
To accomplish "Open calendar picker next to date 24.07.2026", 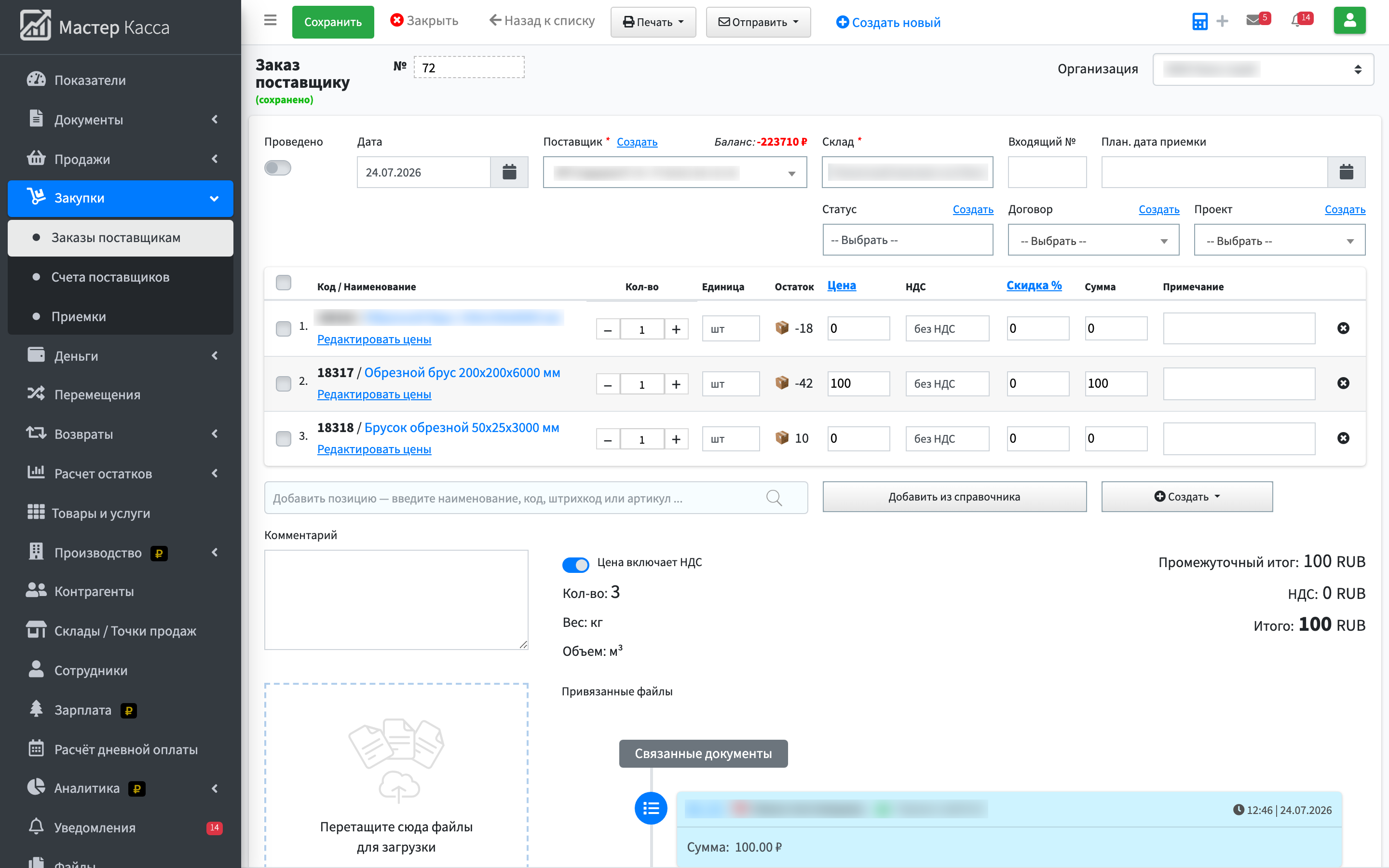I will [x=509, y=172].
